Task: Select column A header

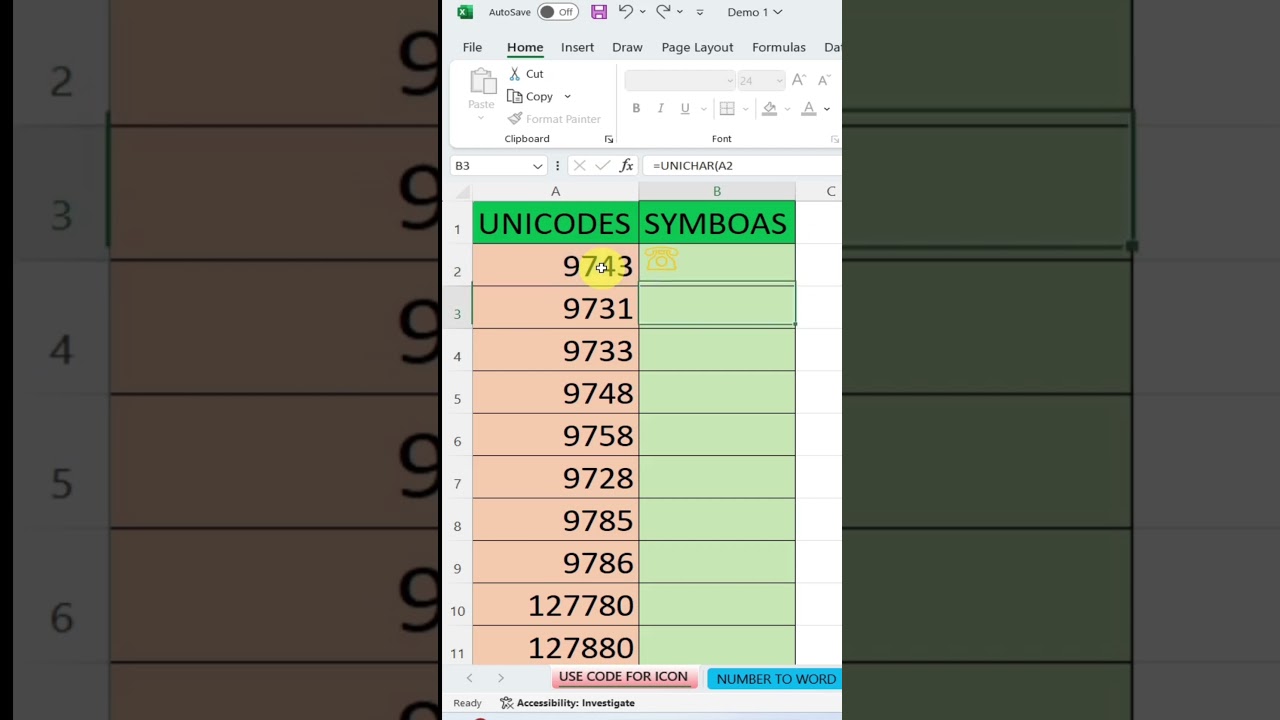Action: (x=555, y=191)
